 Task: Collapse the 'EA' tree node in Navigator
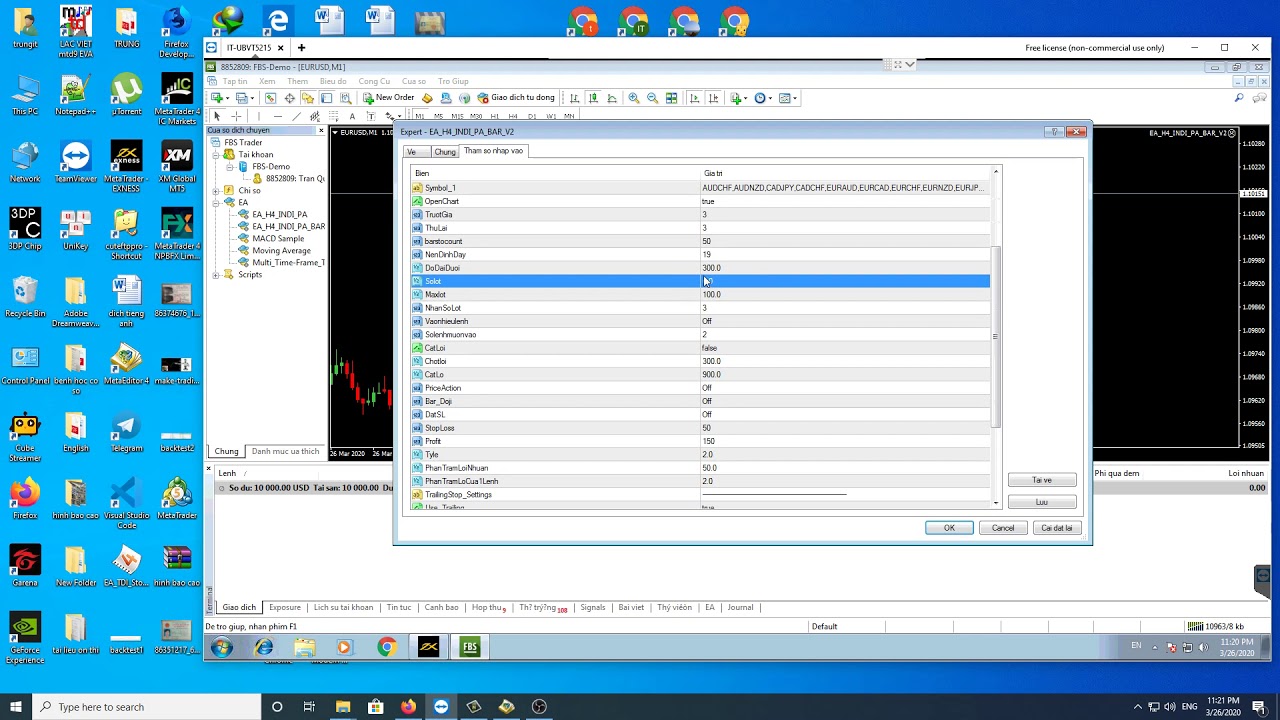pyautogui.click(x=216, y=202)
